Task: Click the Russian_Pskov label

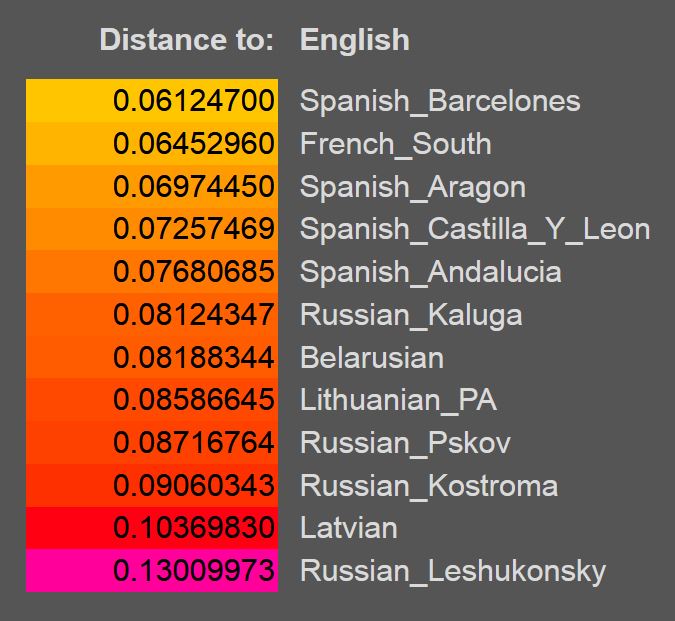Action: click(x=405, y=443)
